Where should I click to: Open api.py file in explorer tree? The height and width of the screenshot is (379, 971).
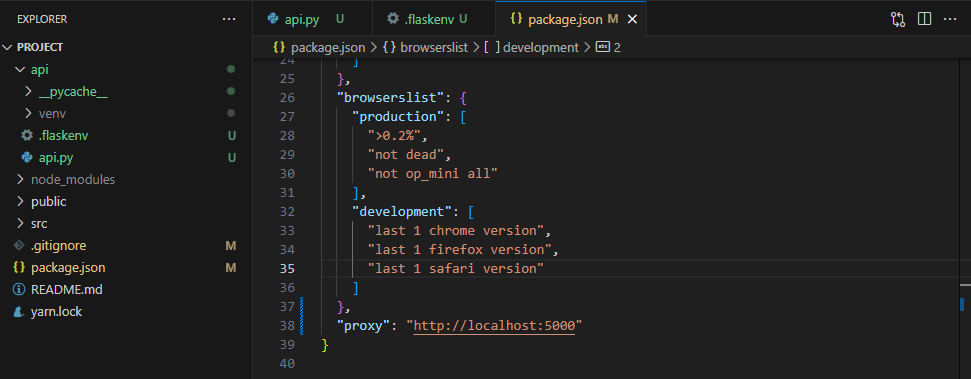click(126, 157)
